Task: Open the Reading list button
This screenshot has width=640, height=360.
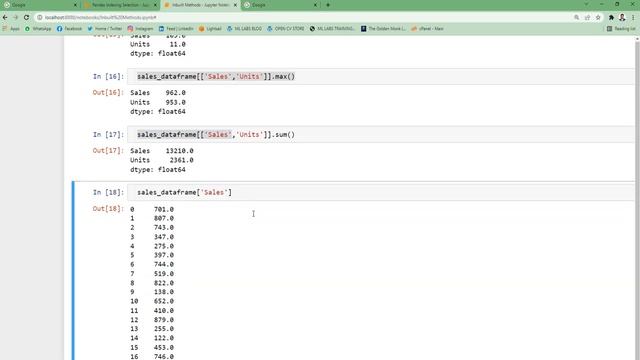Action: (x=621, y=29)
